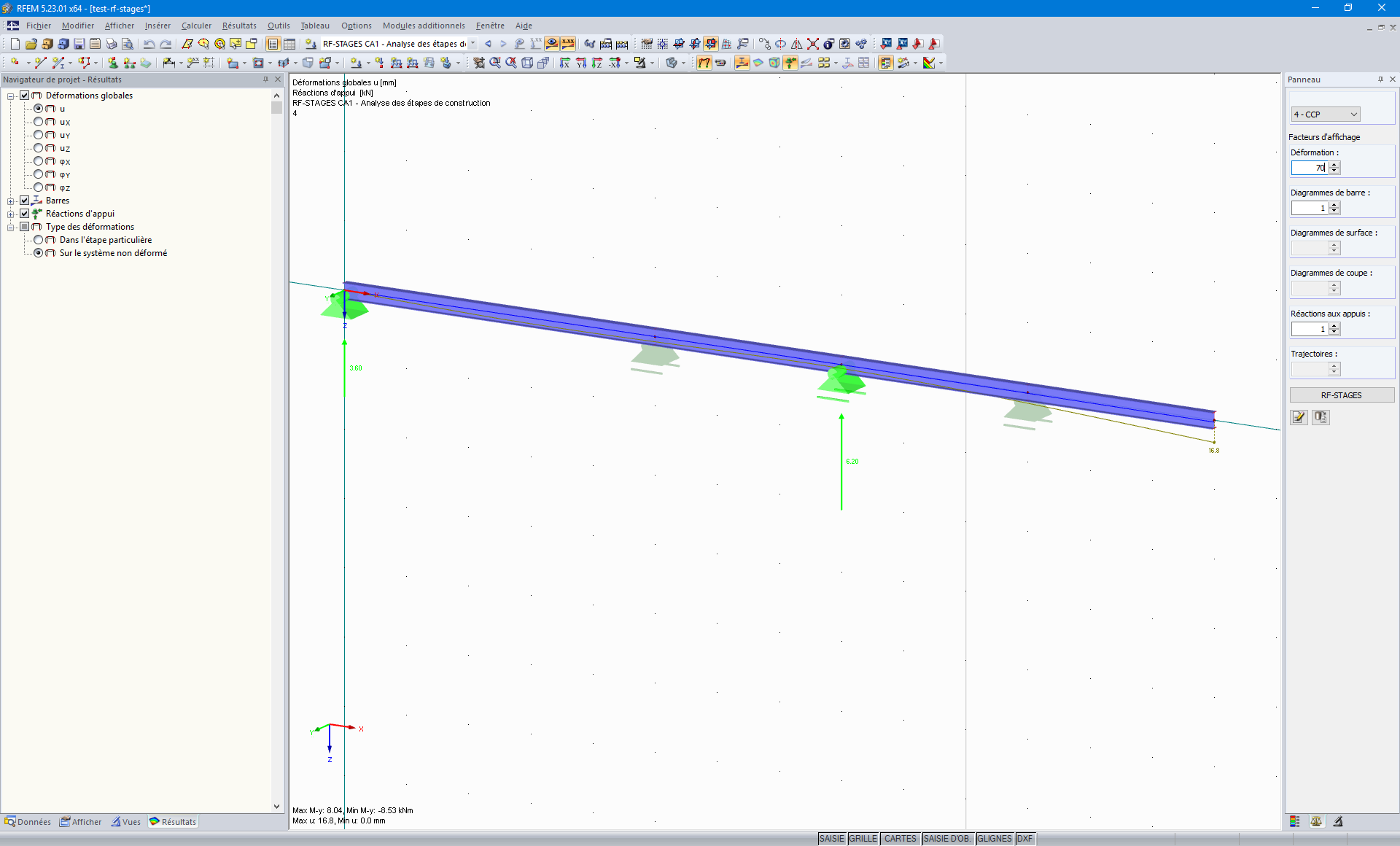This screenshot has width=1400, height=846.
Task: Click the Open file folder icon
Action: pos(31,44)
